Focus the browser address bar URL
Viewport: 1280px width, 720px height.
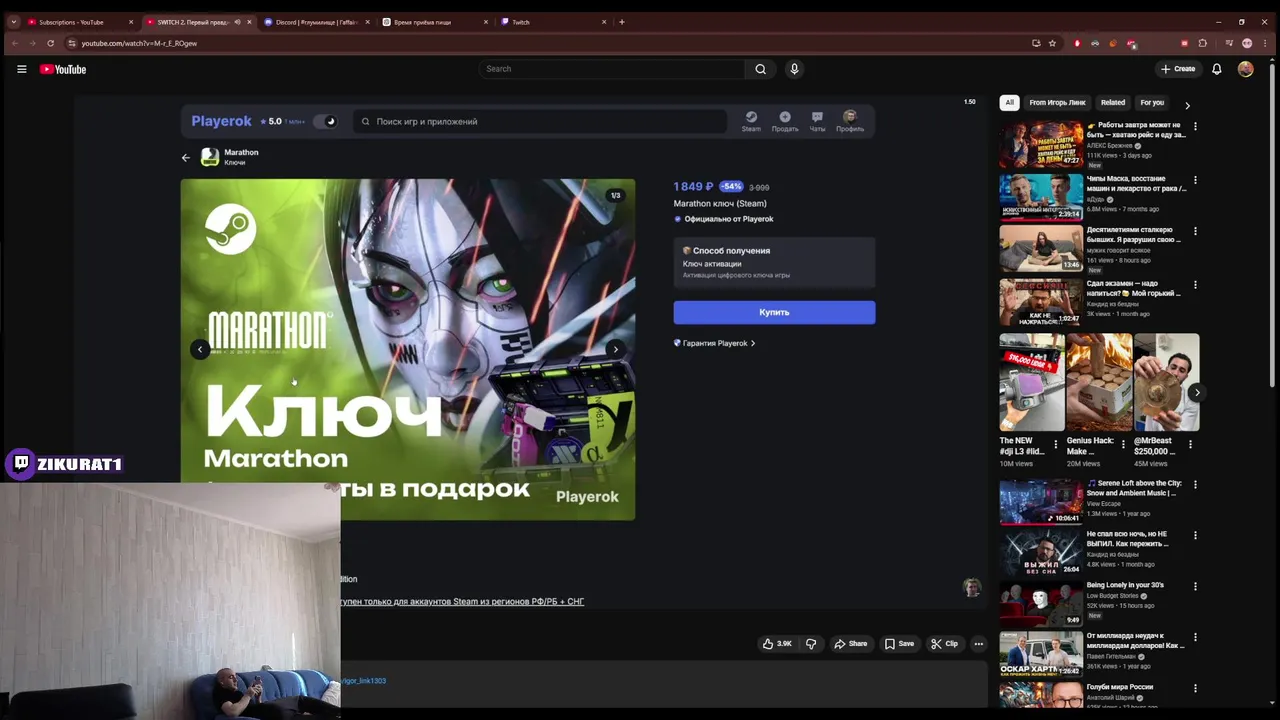click(x=139, y=43)
